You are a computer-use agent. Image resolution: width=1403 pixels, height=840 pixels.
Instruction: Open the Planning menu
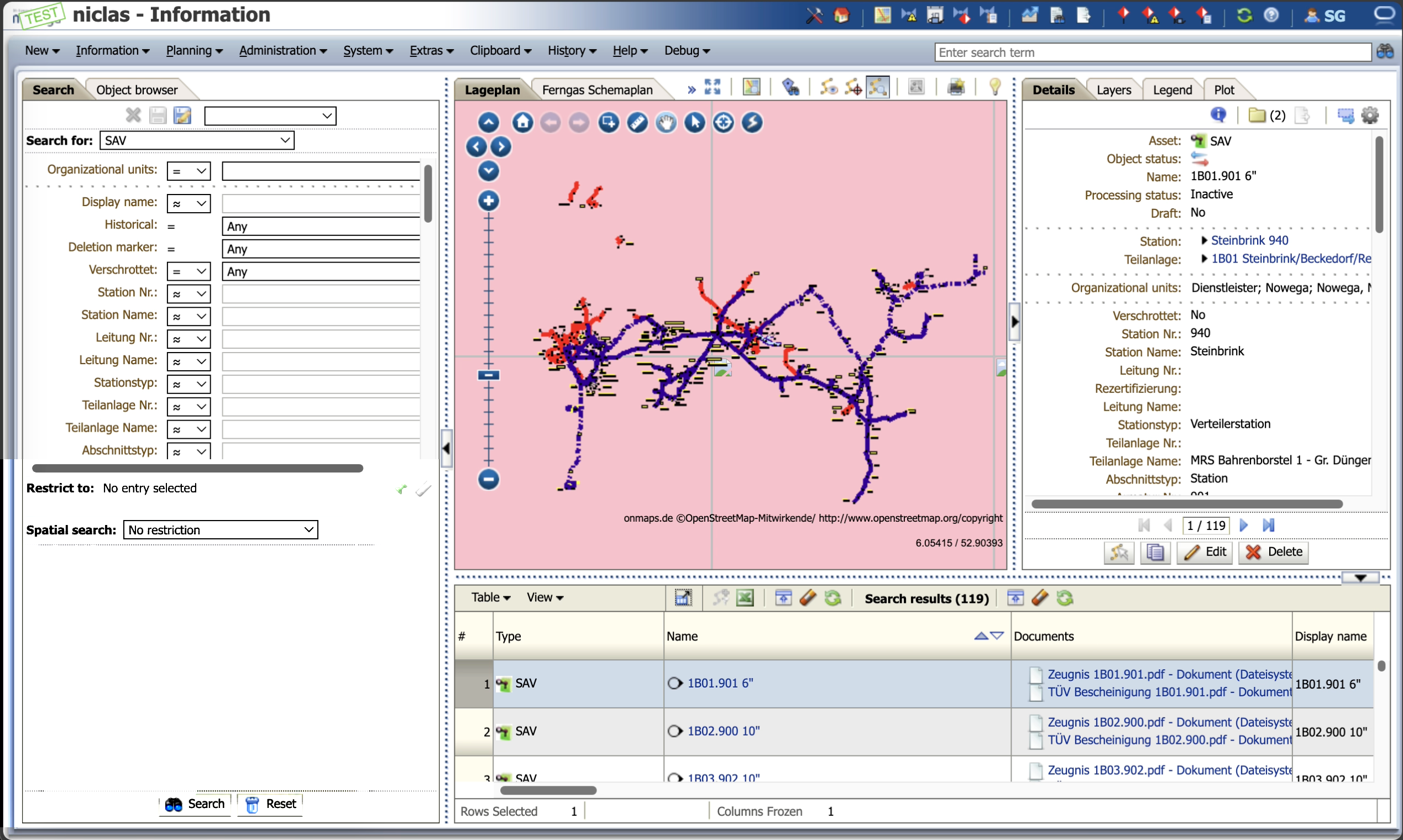coord(193,51)
